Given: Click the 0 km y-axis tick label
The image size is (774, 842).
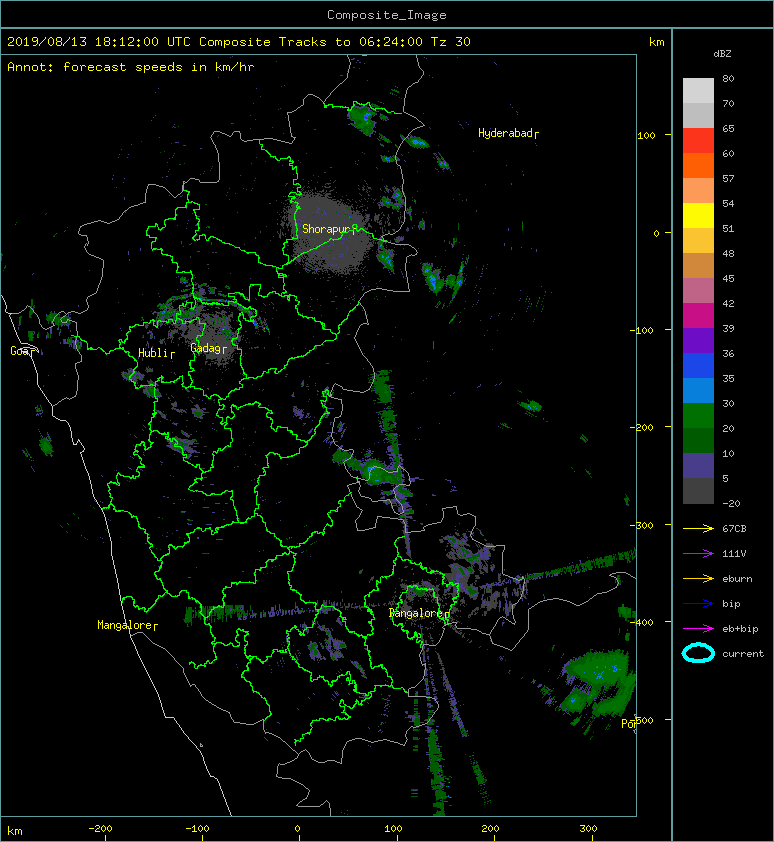Looking at the screenshot, I should pyautogui.click(x=656, y=233).
